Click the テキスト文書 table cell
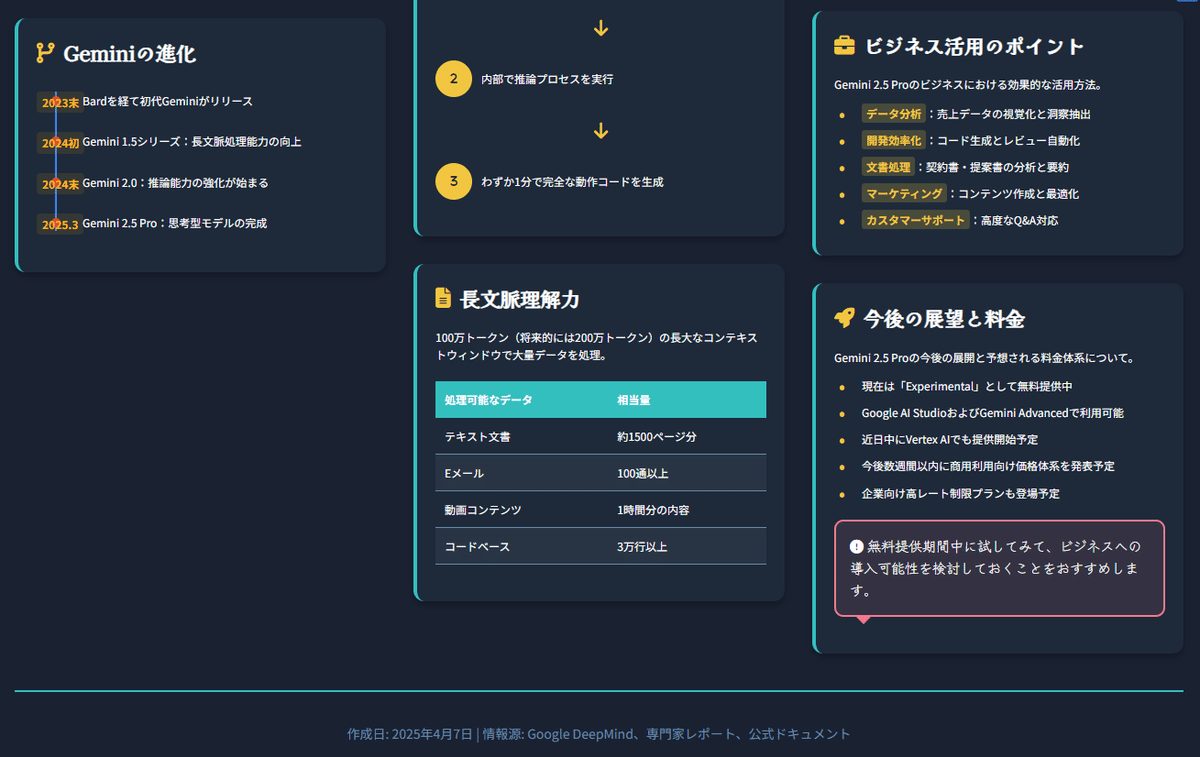 [x=522, y=437]
